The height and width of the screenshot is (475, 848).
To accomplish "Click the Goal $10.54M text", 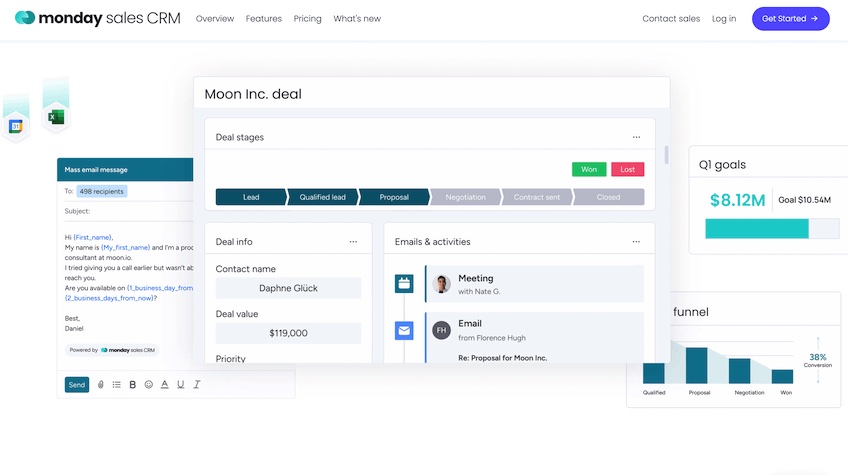I will [804, 200].
